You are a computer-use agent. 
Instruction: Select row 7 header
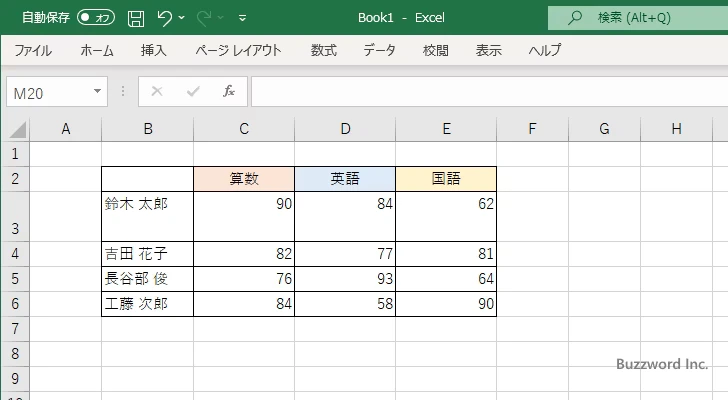click(15, 329)
